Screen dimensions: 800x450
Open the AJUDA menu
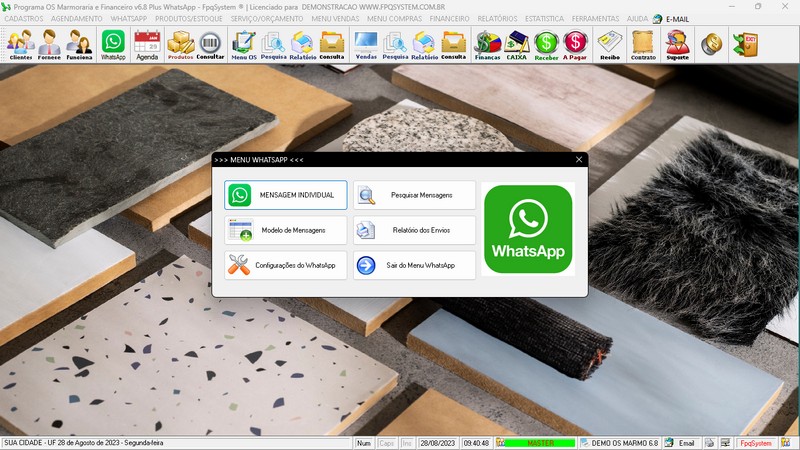coord(637,19)
